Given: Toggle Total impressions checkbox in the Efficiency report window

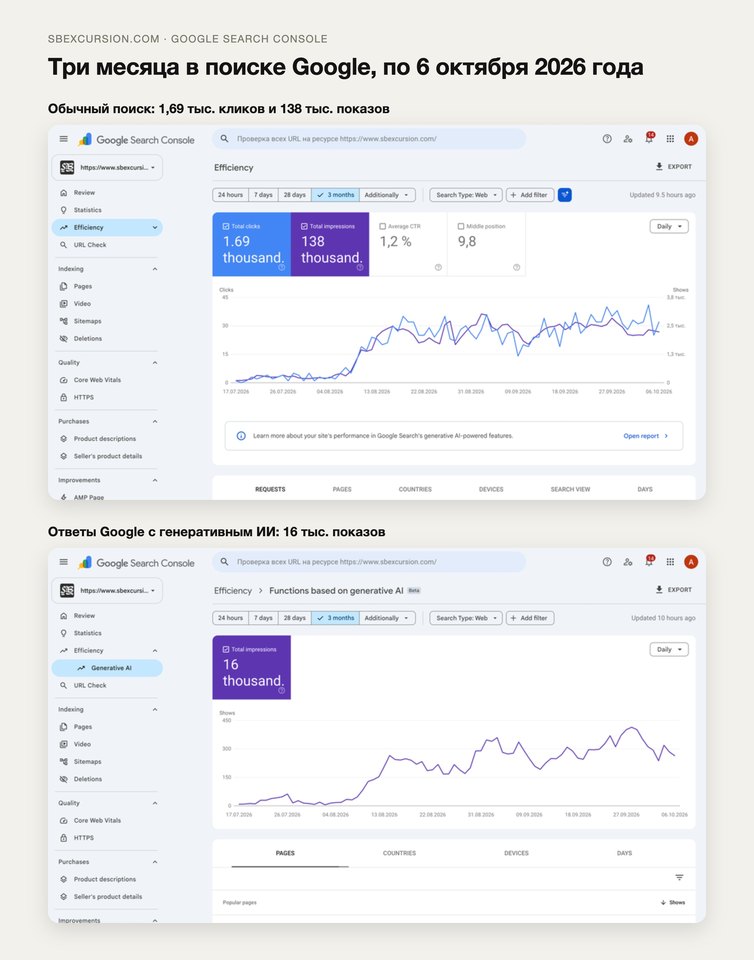Looking at the screenshot, I should point(304,226).
